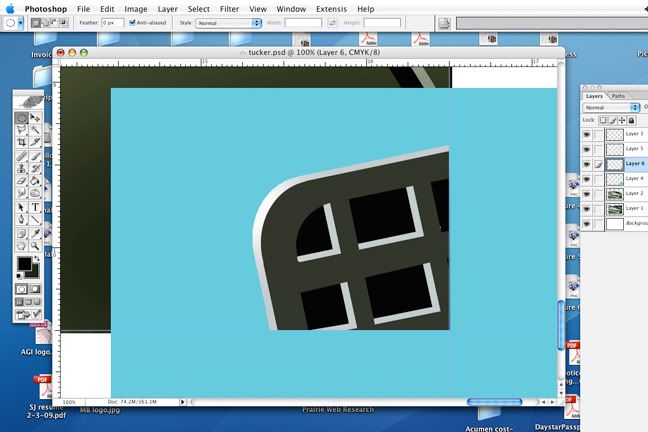The height and width of the screenshot is (432, 648).
Task: Select the Eraser tool
Action: [x=21, y=181]
